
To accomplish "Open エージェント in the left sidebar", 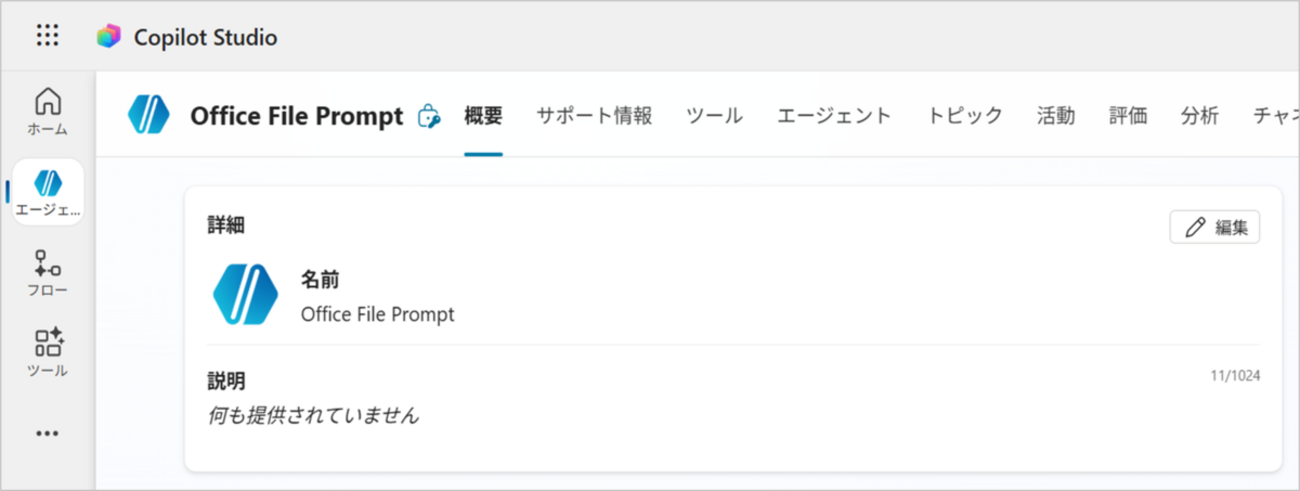I will [x=48, y=191].
